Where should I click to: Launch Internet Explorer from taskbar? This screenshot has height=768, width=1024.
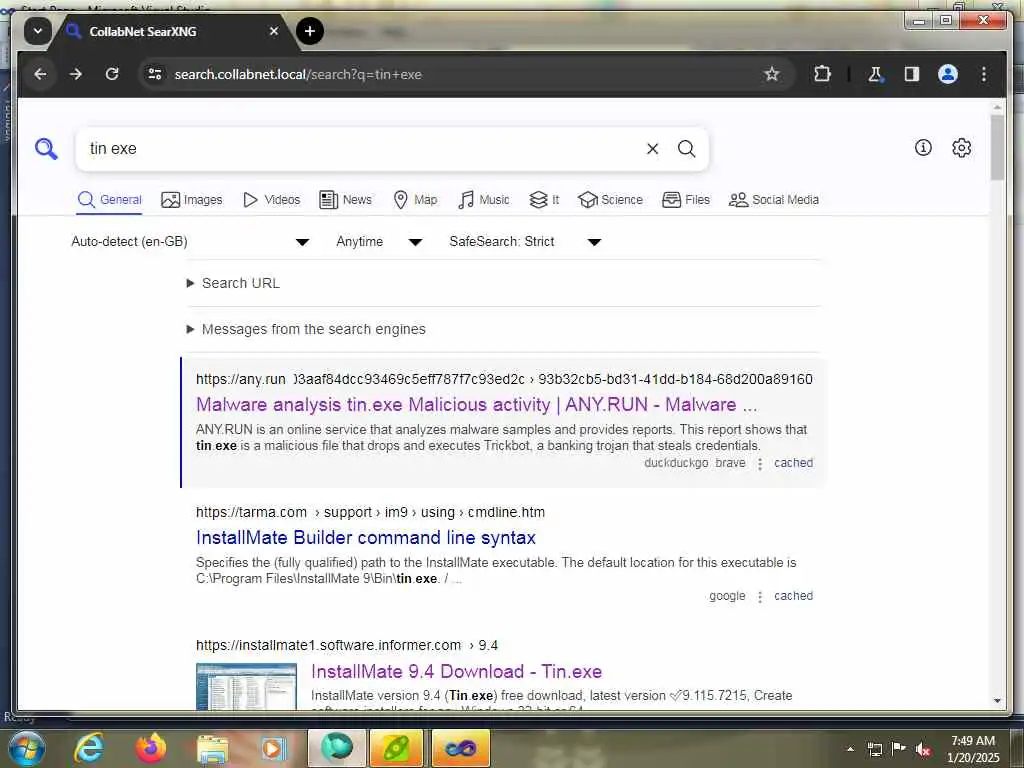tap(89, 748)
